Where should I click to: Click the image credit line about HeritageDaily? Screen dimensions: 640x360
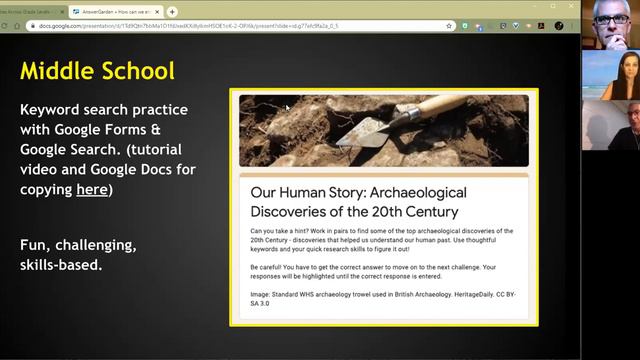click(x=383, y=299)
